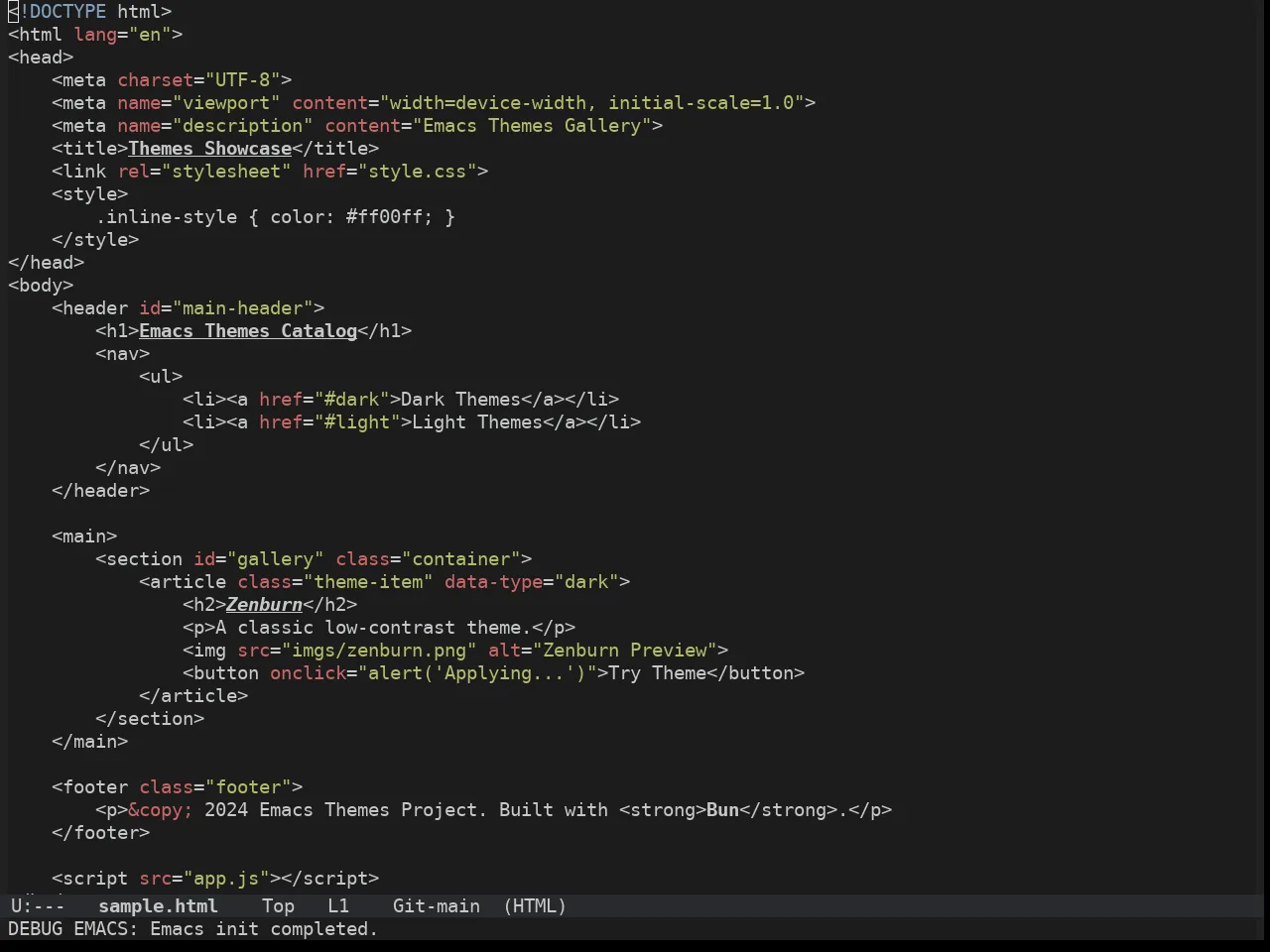Click the "imgs/zenburn.png" src value
Viewport: 1270px width, 952px height.
tap(379, 651)
